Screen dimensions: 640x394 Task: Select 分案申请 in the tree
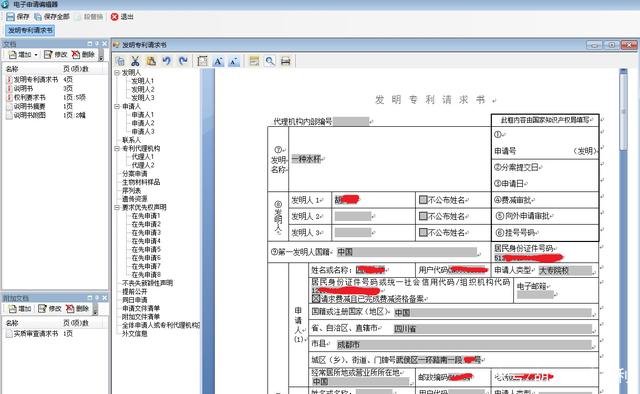tap(135, 174)
